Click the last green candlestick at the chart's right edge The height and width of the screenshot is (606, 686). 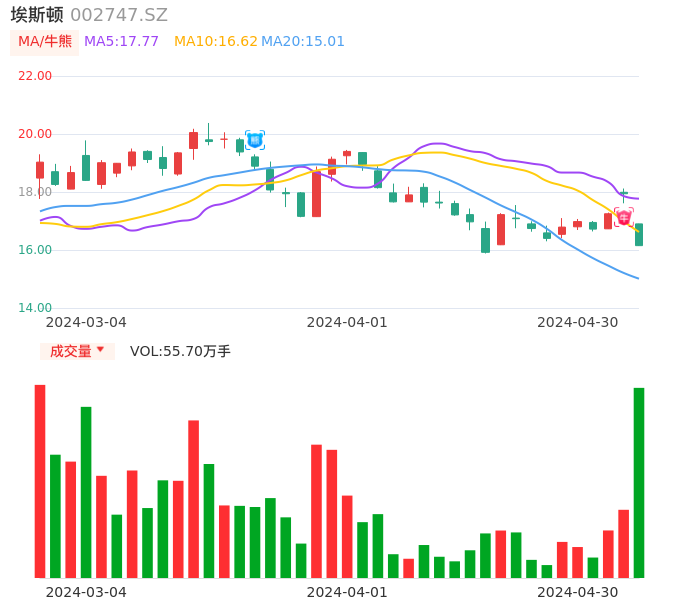coord(639,235)
